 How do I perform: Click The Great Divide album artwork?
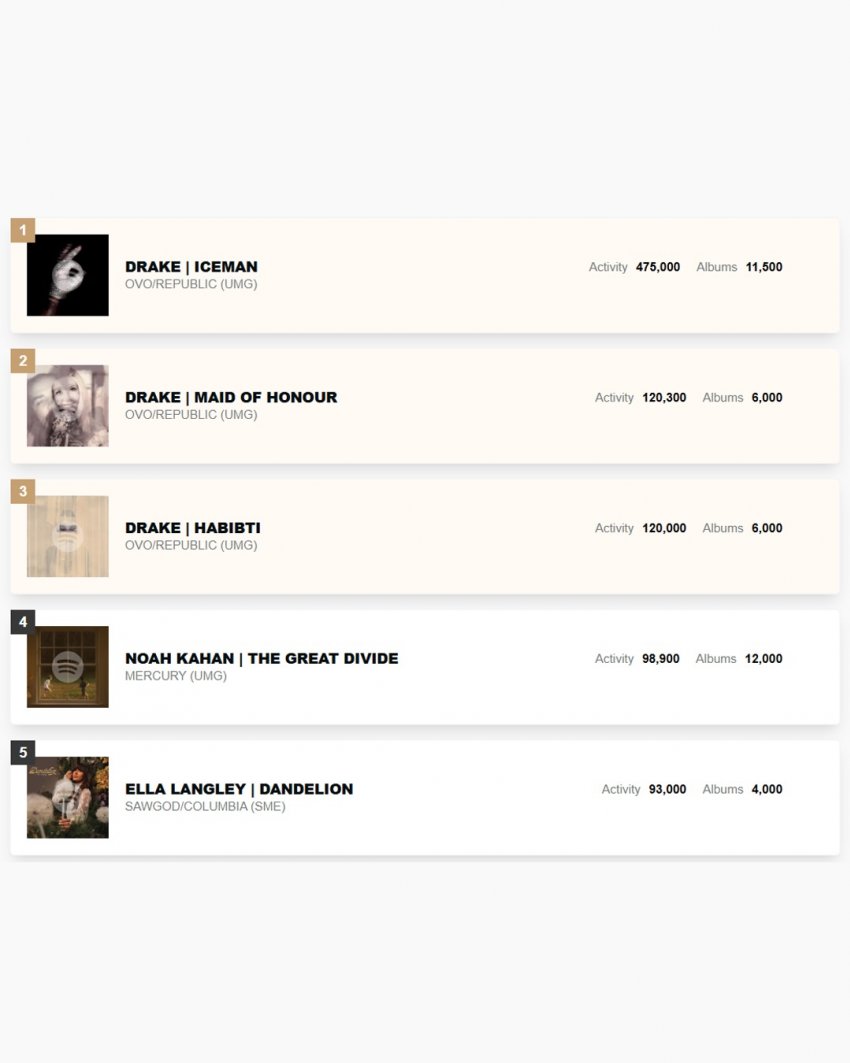click(68, 666)
